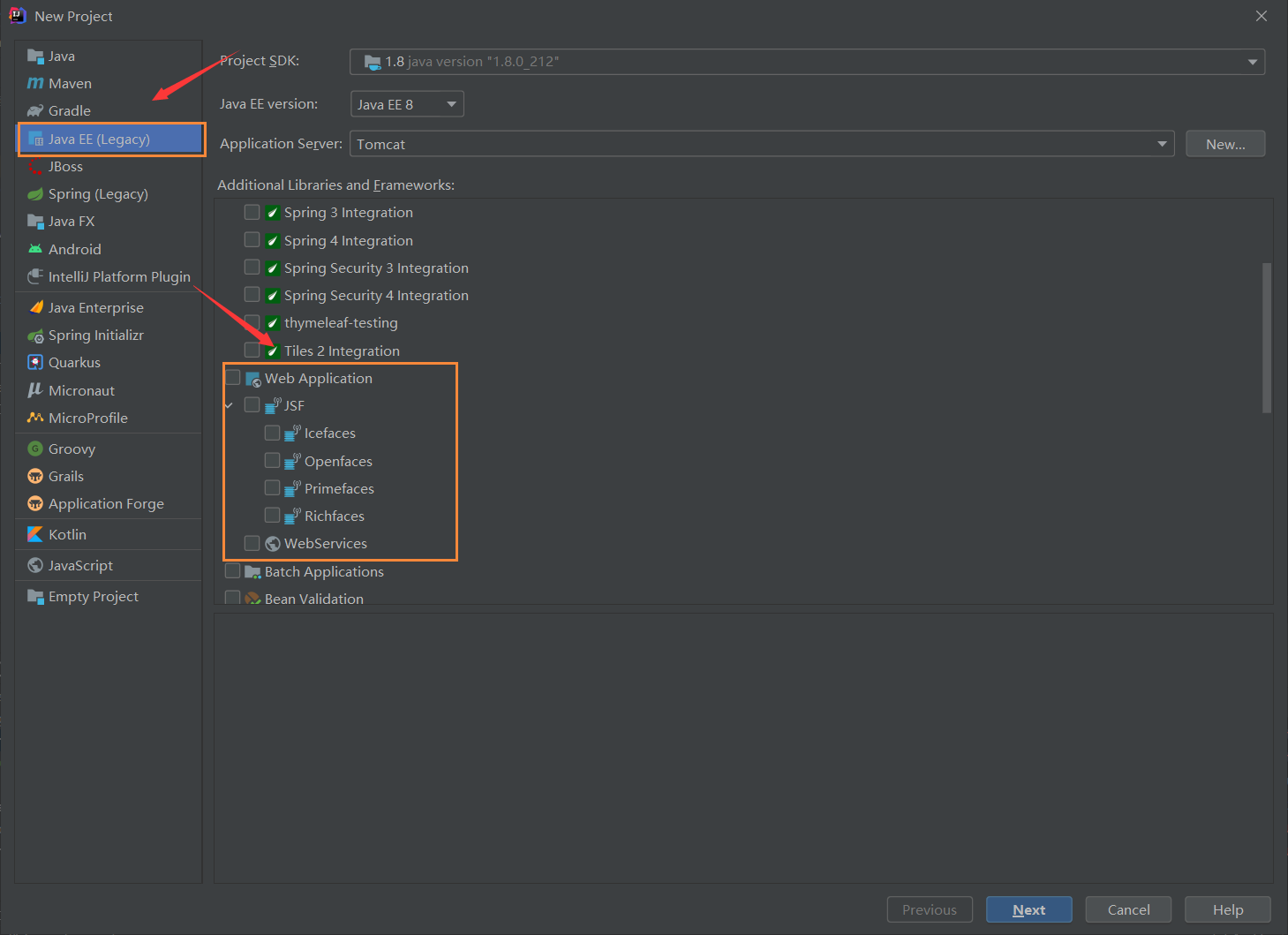Enable the WebServices checkbox

tap(252, 543)
